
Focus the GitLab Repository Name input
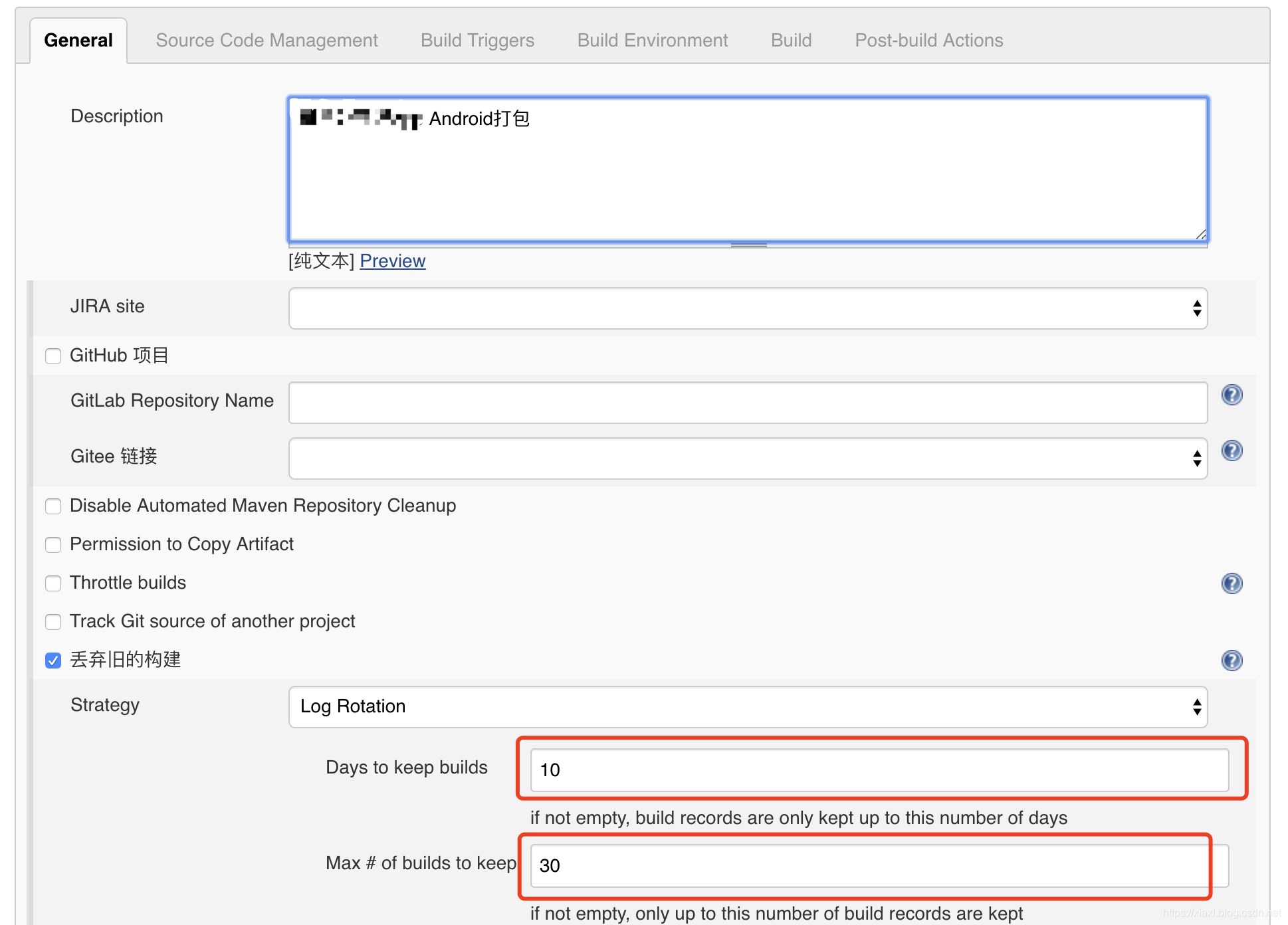click(x=748, y=403)
